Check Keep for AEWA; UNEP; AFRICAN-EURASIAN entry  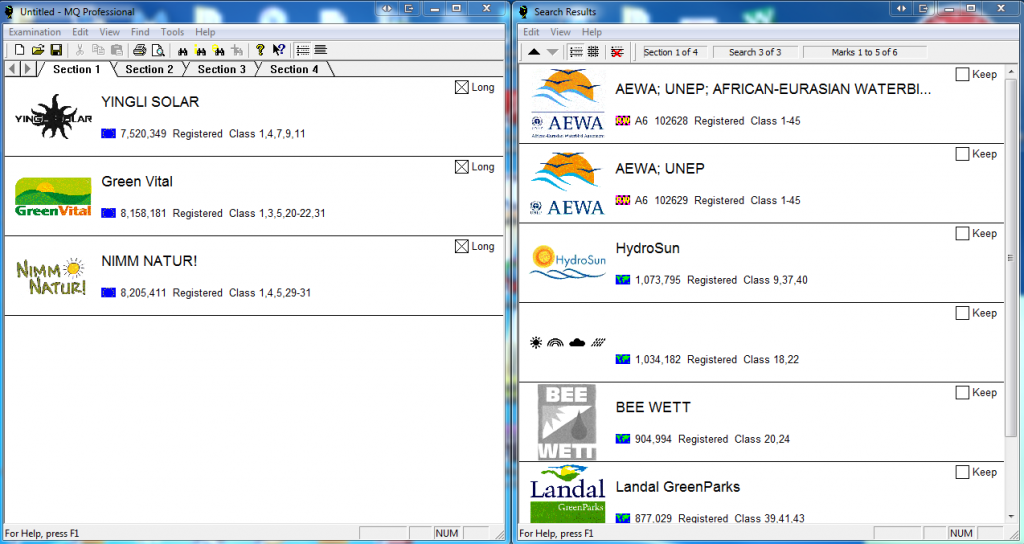click(962, 74)
